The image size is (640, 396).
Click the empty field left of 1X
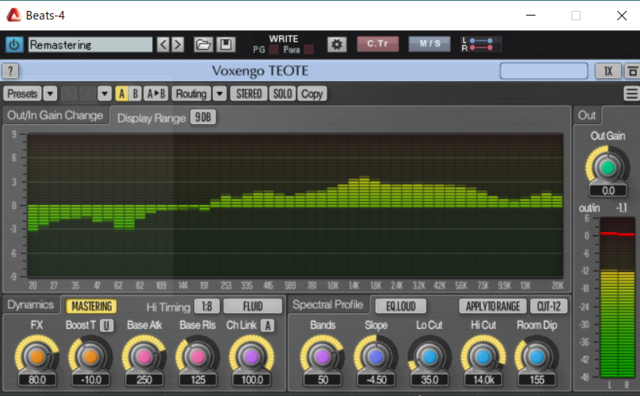[544, 71]
